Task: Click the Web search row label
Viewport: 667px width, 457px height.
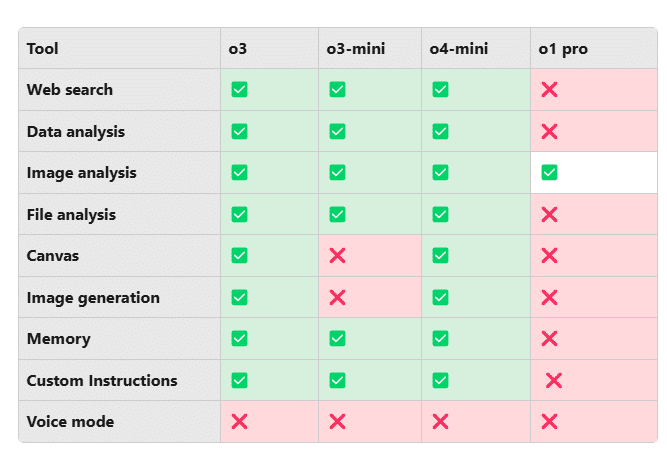Action: click(70, 90)
